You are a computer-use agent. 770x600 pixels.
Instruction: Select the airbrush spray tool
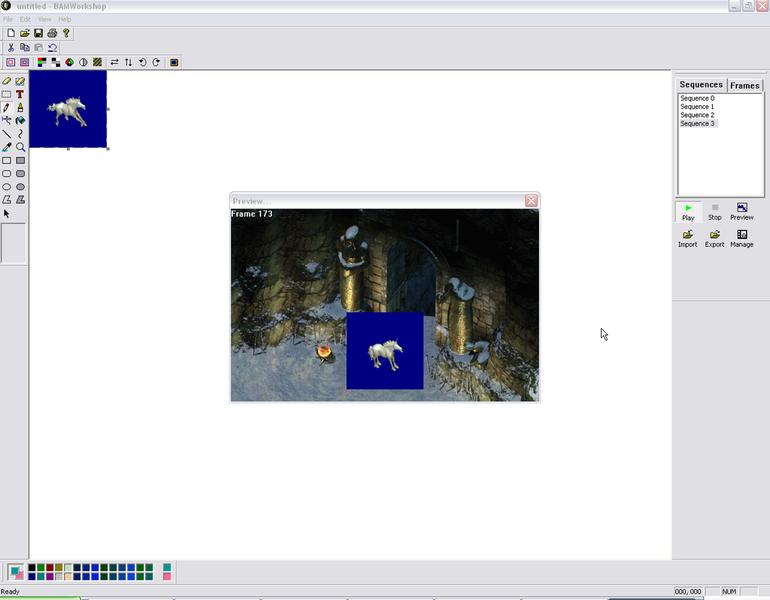(x=7, y=120)
